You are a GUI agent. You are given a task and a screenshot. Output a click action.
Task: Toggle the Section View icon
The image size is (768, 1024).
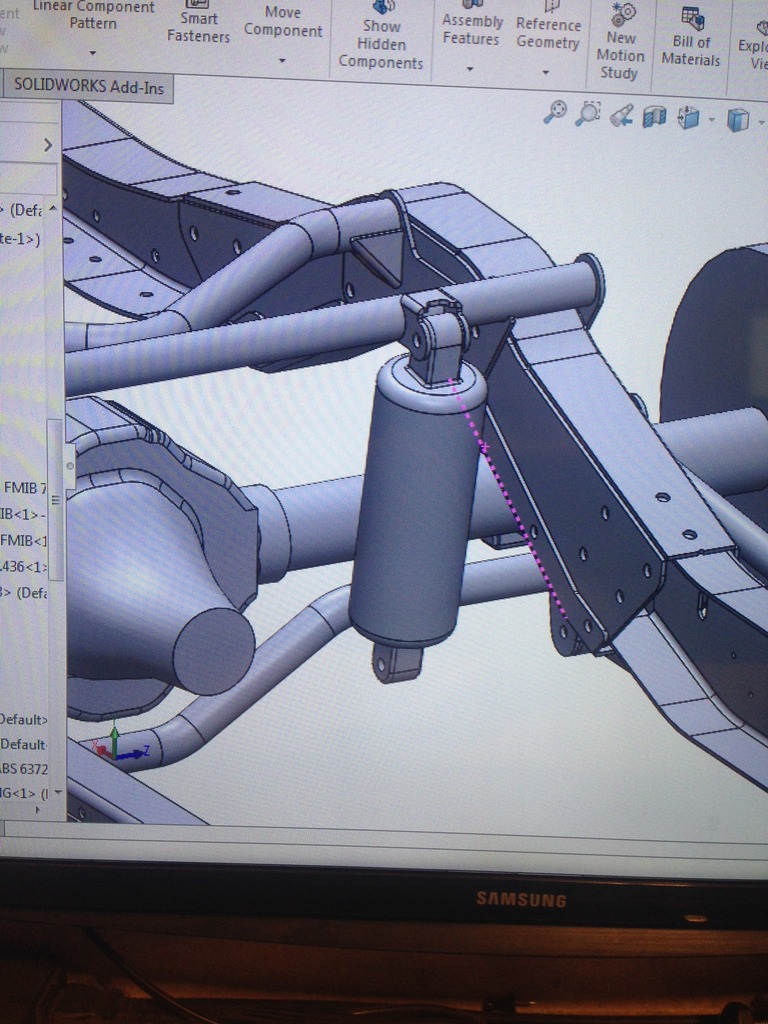(654, 117)
